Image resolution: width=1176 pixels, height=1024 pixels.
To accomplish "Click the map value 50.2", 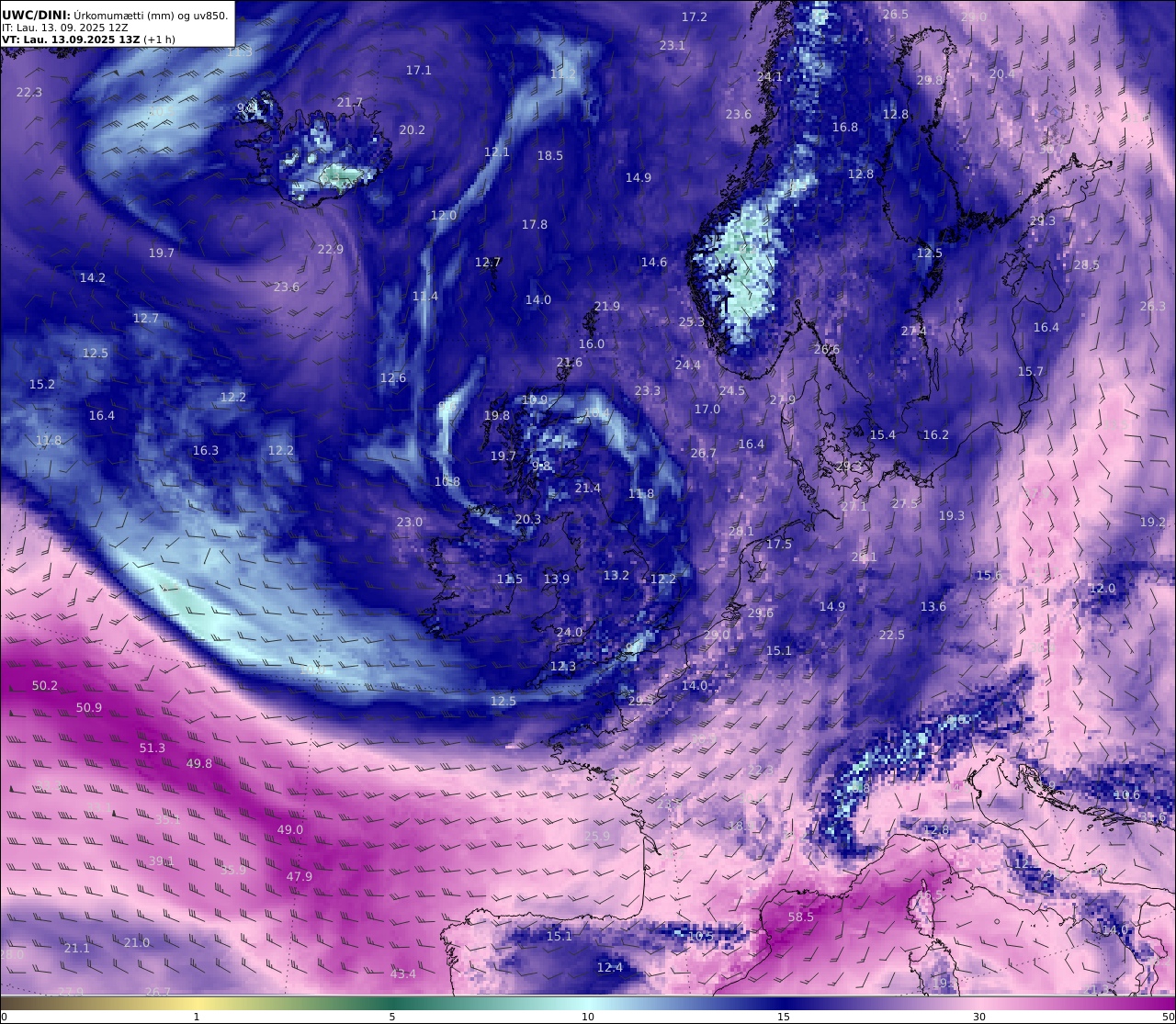I will tap(45, 685).
